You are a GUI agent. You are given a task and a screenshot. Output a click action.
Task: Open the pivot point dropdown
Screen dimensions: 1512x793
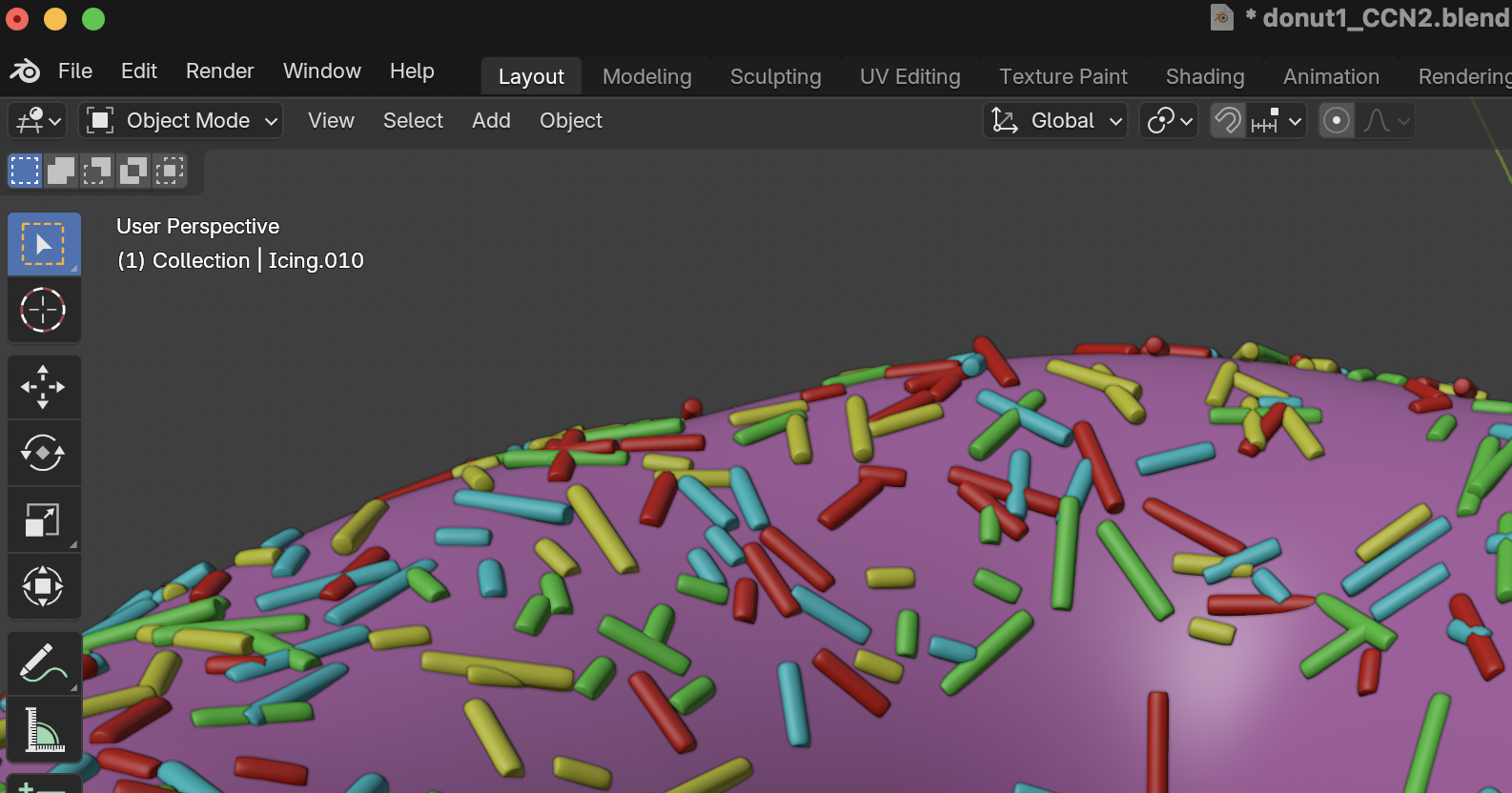(1169, 121)
